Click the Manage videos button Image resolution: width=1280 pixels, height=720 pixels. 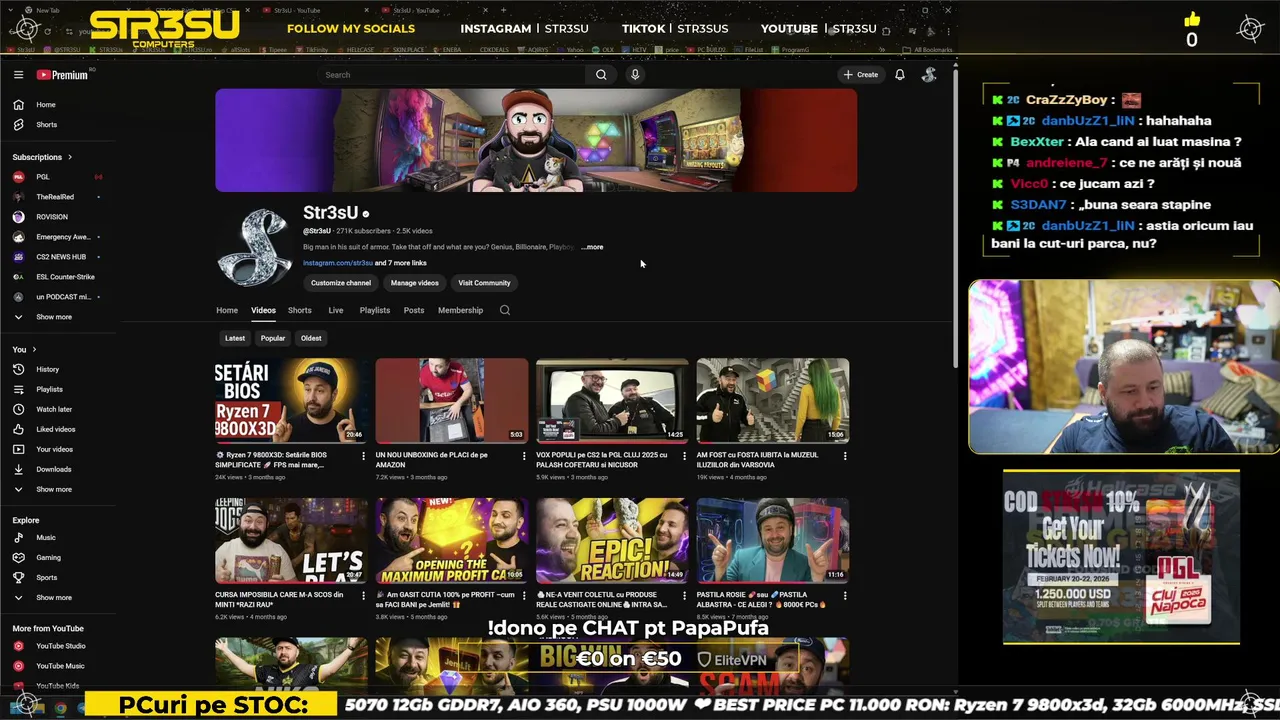[x=415, y=283]
